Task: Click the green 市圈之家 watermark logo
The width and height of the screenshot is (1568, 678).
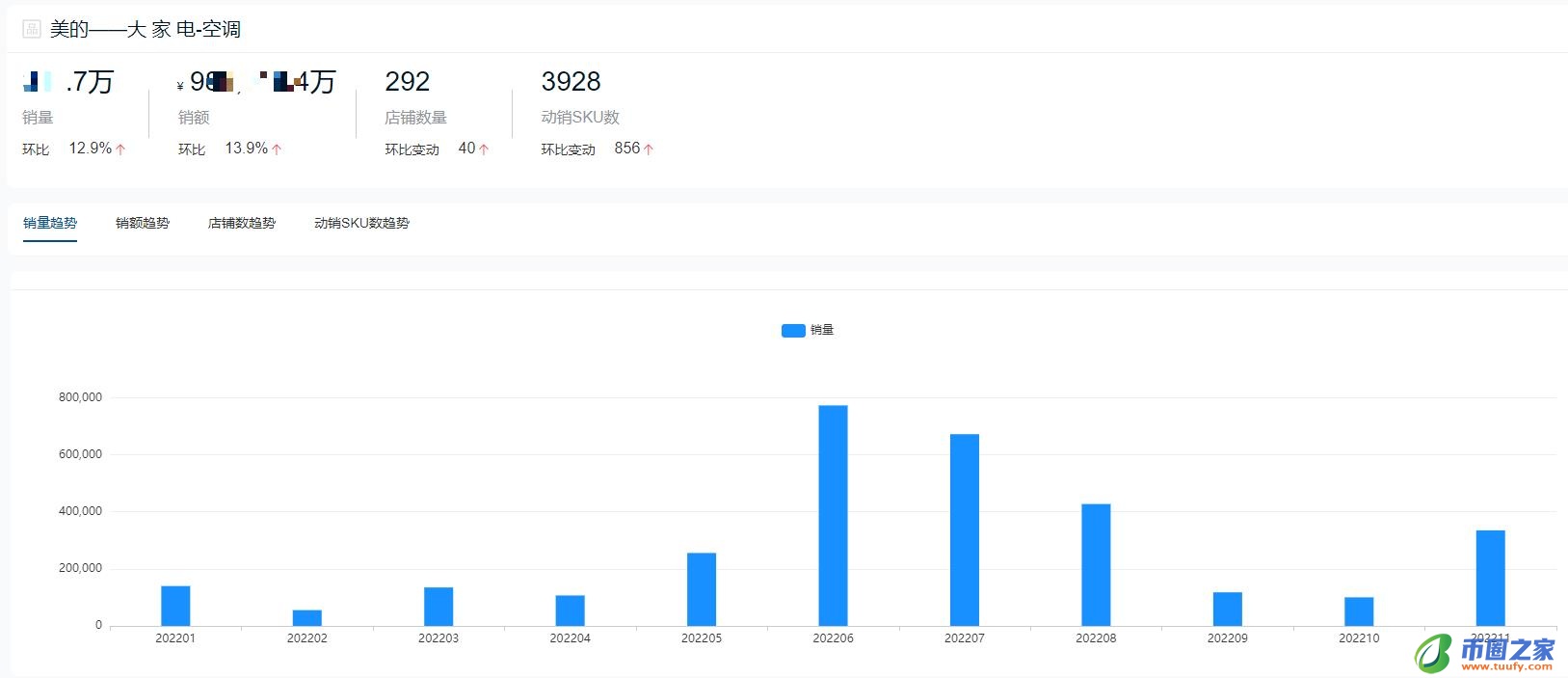Action: [1434, 653]
